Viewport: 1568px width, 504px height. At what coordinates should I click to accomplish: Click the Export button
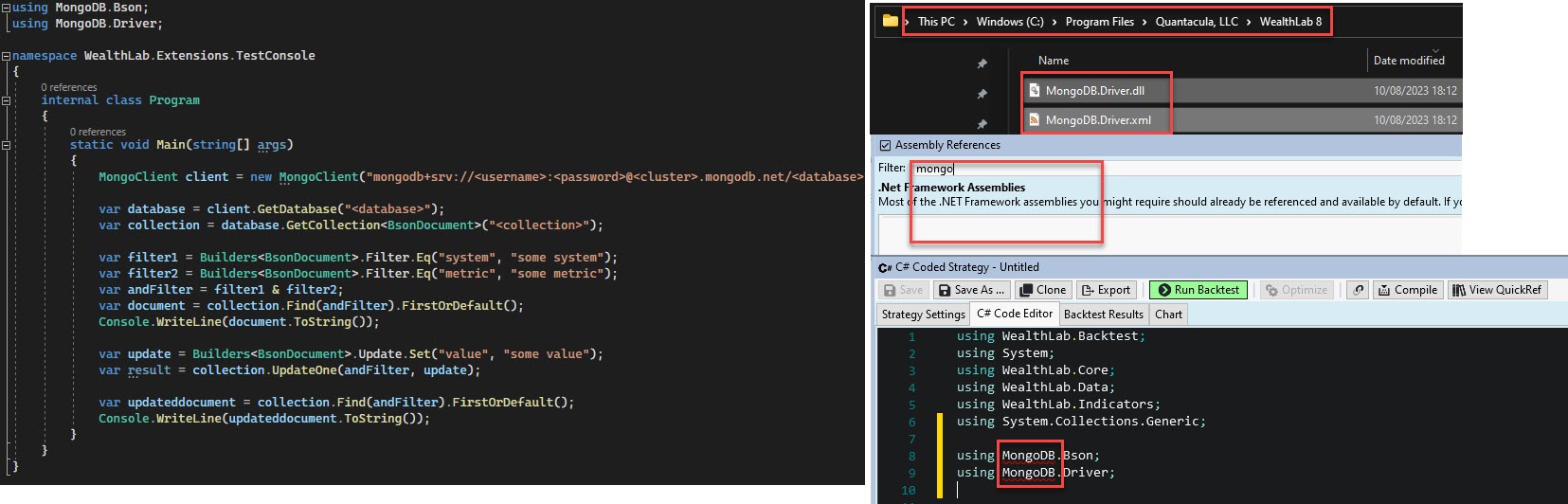coord(1105,290)
